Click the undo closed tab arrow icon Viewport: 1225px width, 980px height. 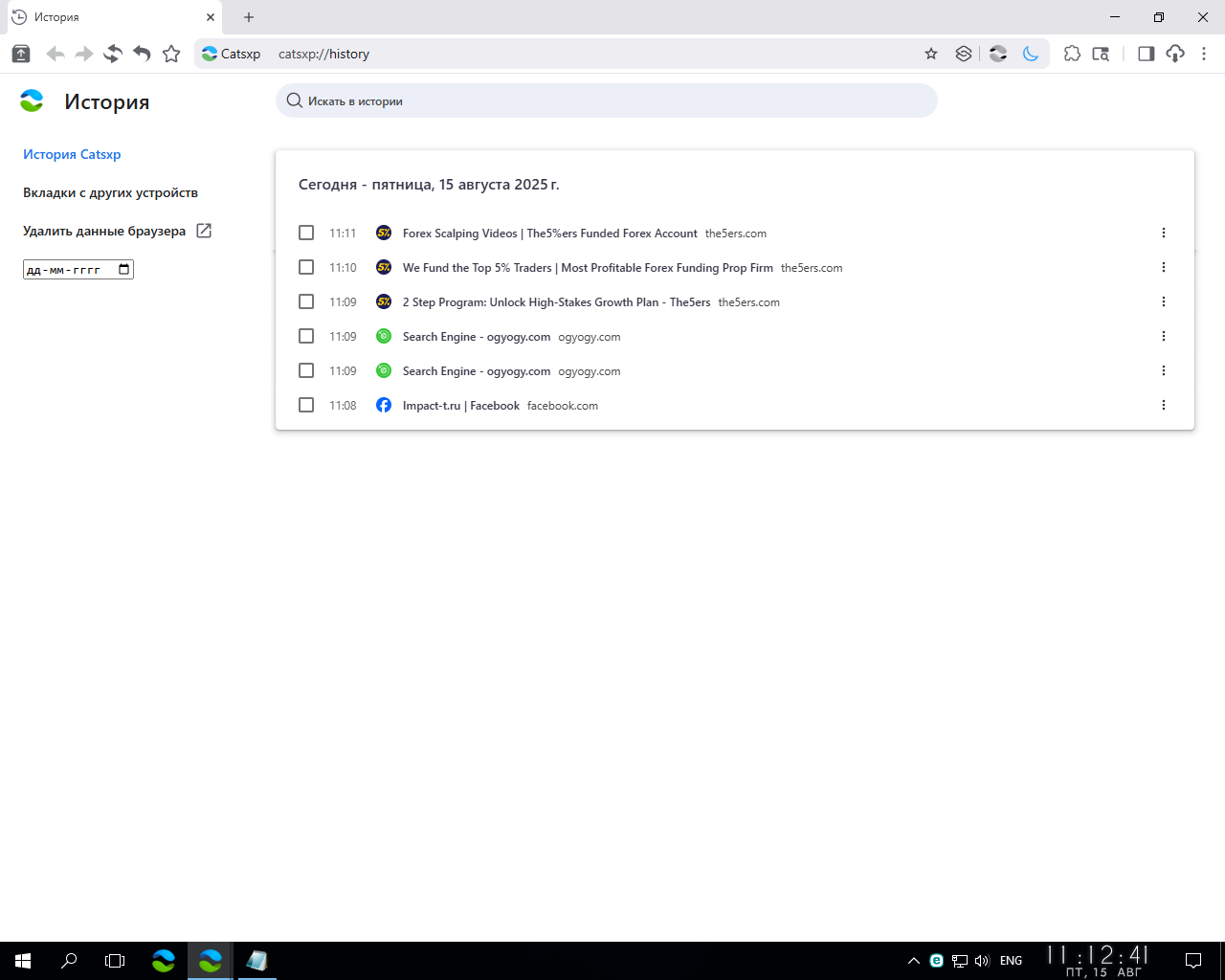(x=142, y=54)
